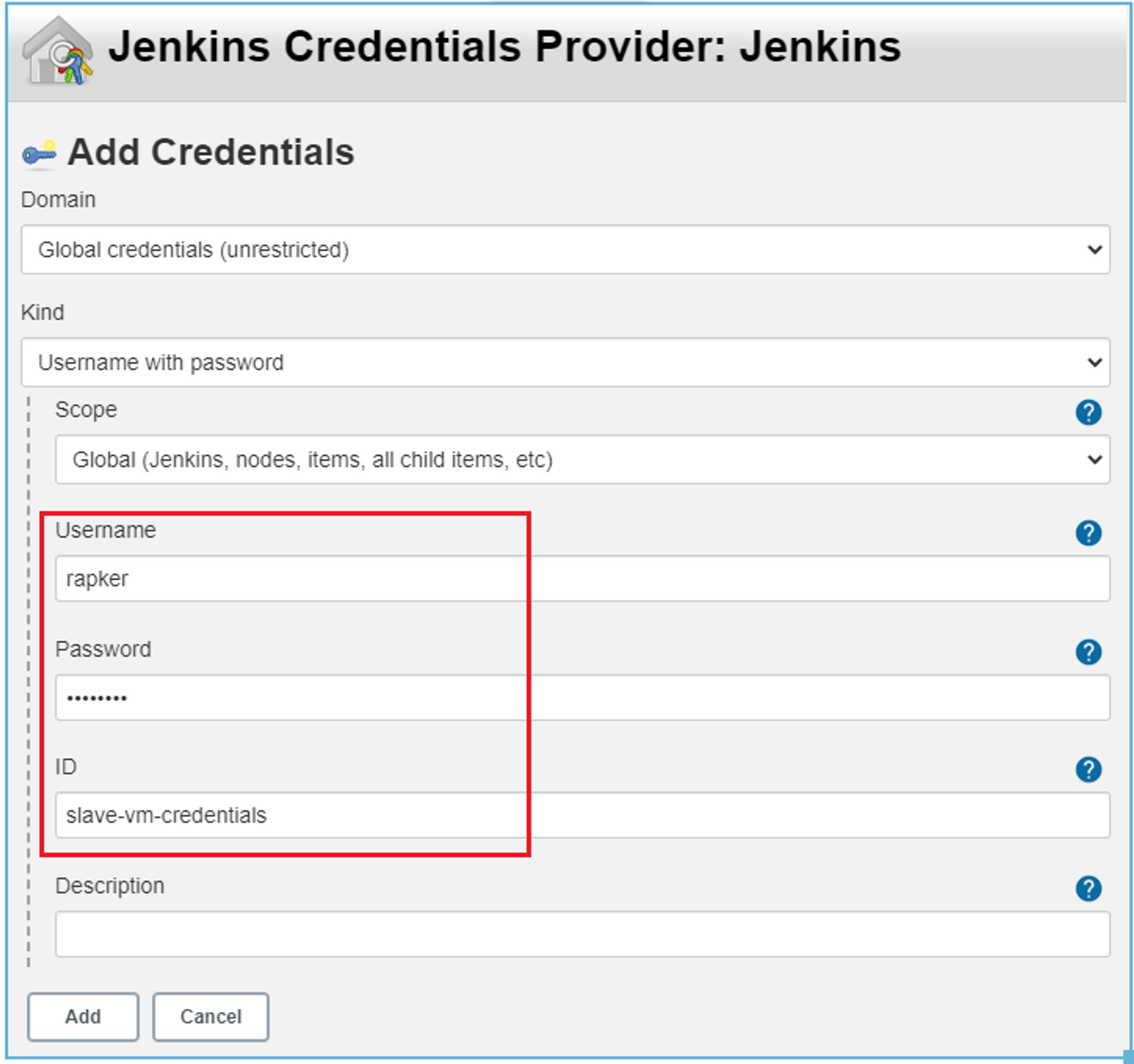Viewport: 1134px width, 1064px height.
Task: Click the ID label
Action: (x=66, y=767)
